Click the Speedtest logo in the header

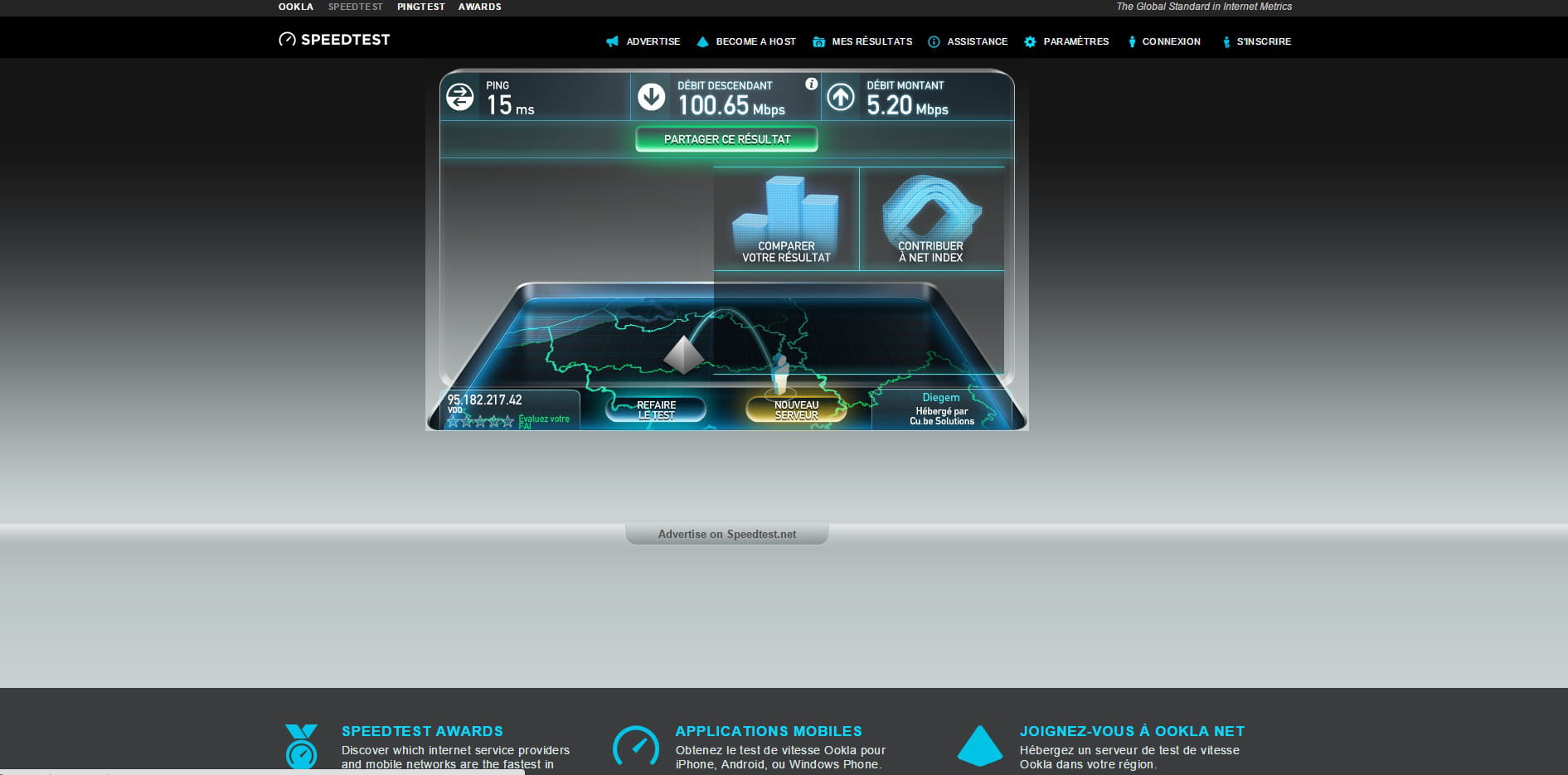pyautogui.click(x=334, y=40)
